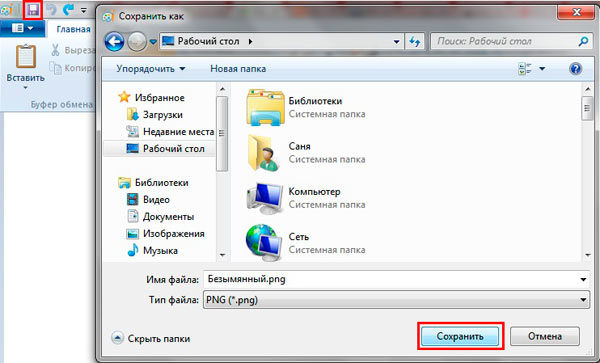Click the Копировать pages icon
600x363 pixels.
point(55,68)
